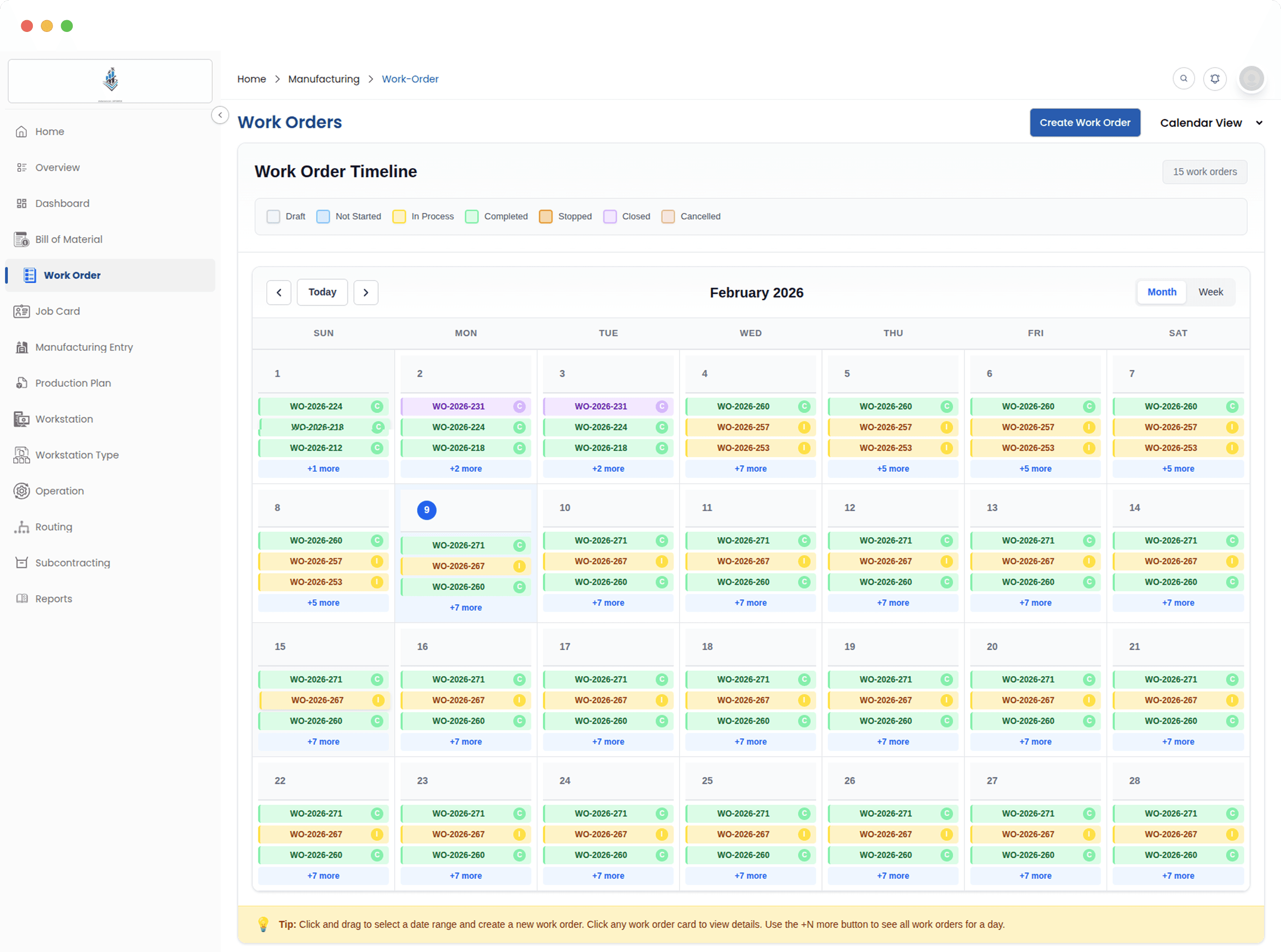This screenshot has width=1281, height=952.
Task: Click the Stopped legend color swatch
Action: point(545,217)
